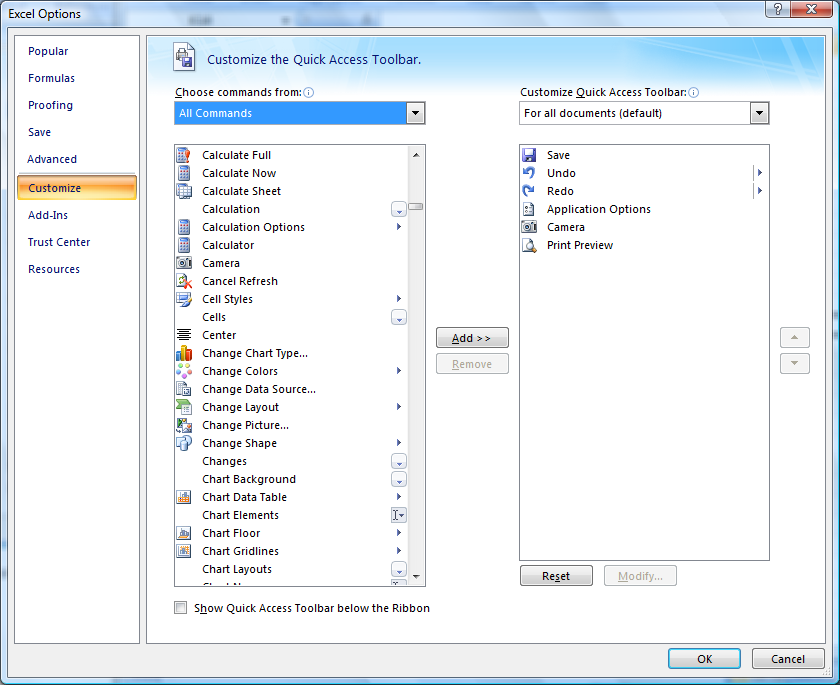Expand the Cells group arrow
The width and height of the screenshot is (840, 685).
pyautogui.click(x=399, y=317)
